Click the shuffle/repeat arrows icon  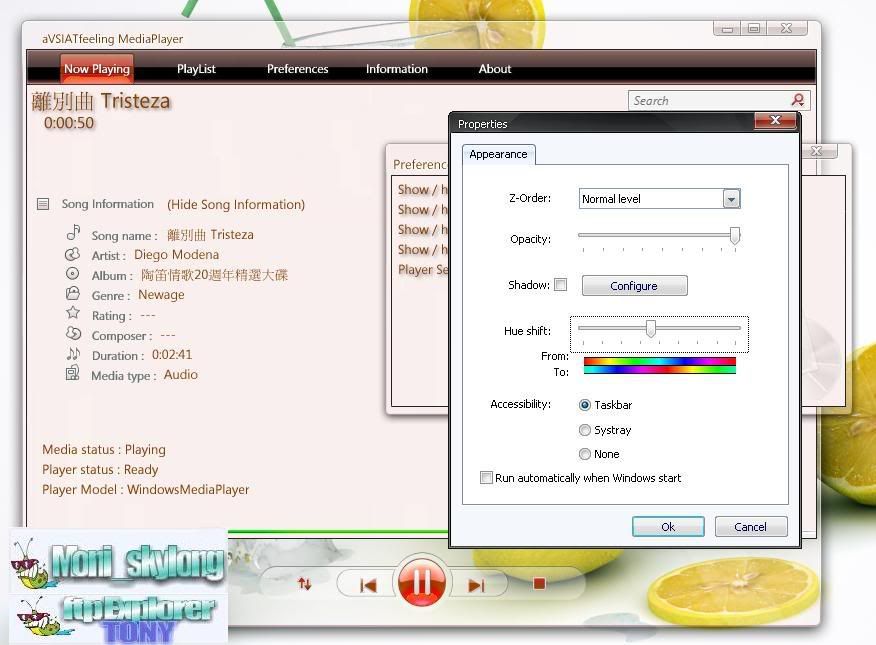tap(304, 584)
